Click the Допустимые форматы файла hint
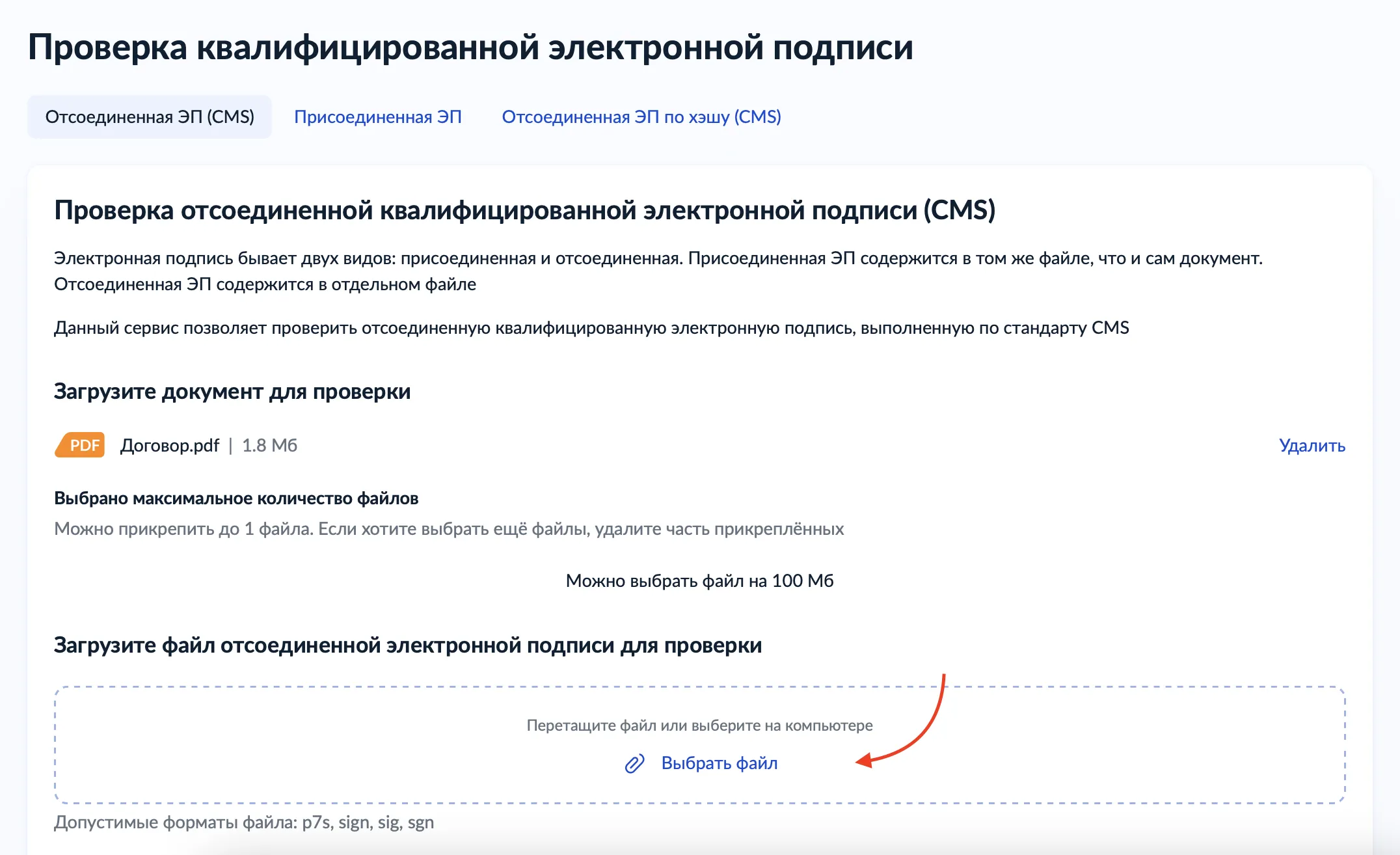This screenshot has height=855, width=1400. tap(244, 822)
